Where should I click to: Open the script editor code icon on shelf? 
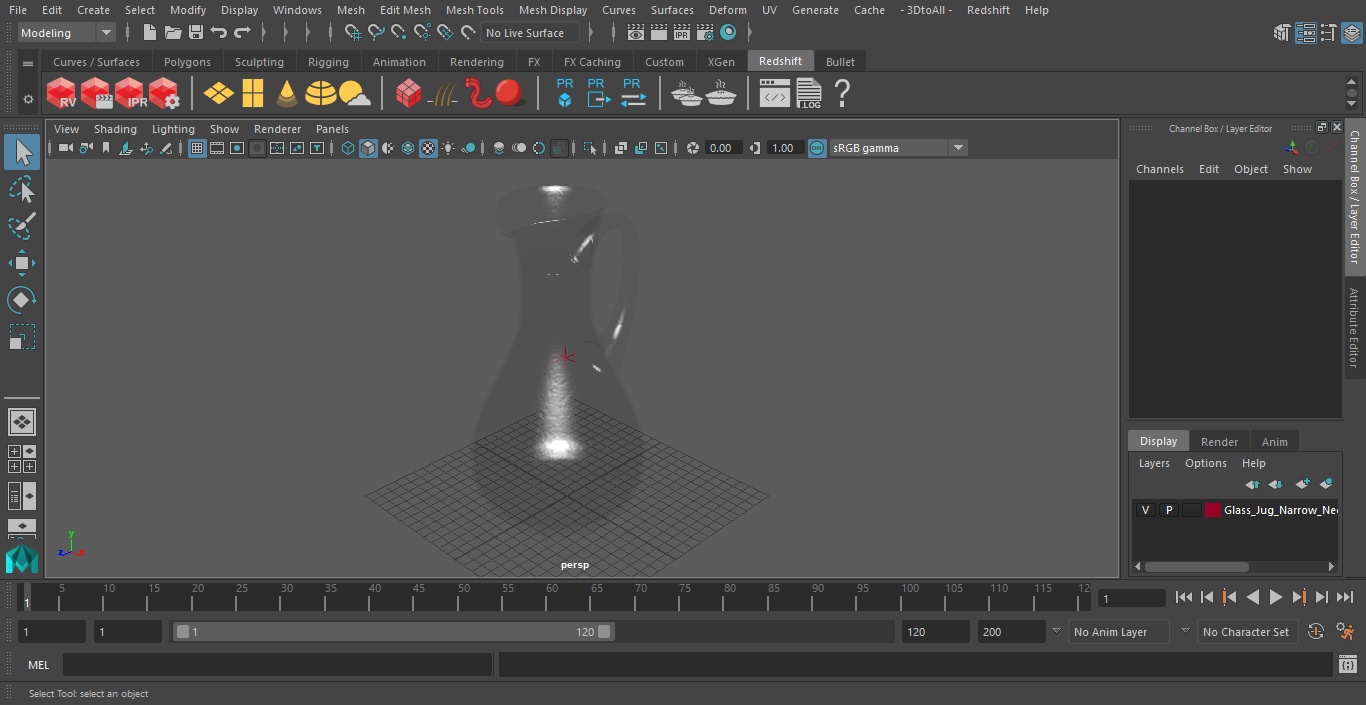click(775, 94)
